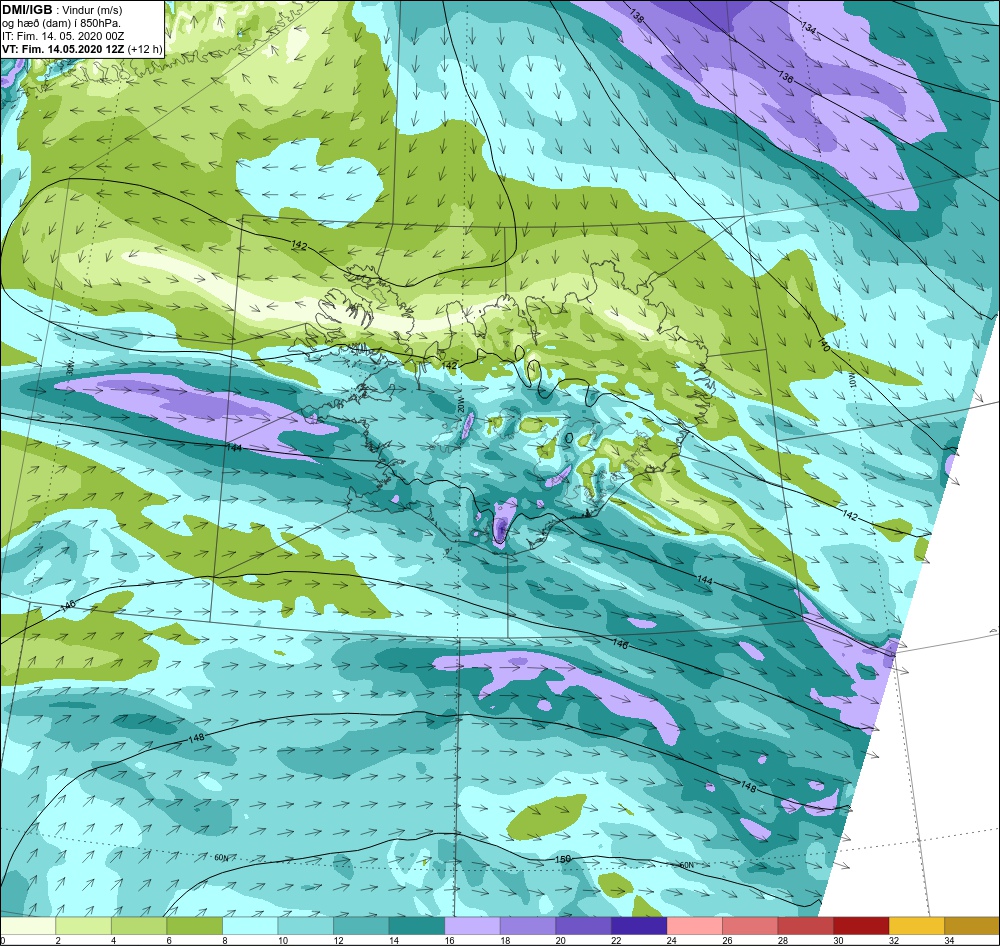This screenshot has height=946, width=1000.
Task: Click the '34' value under the legend
Action: click(x=948, y=940)
